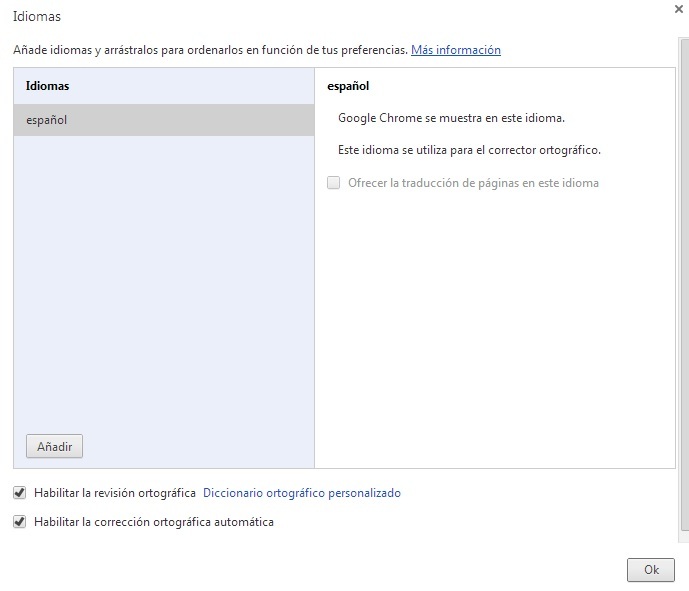Viewport: 689px width, 591px height.
Task: Tick the page translation offer checkbox box
Action: click(x=334, y=183)
